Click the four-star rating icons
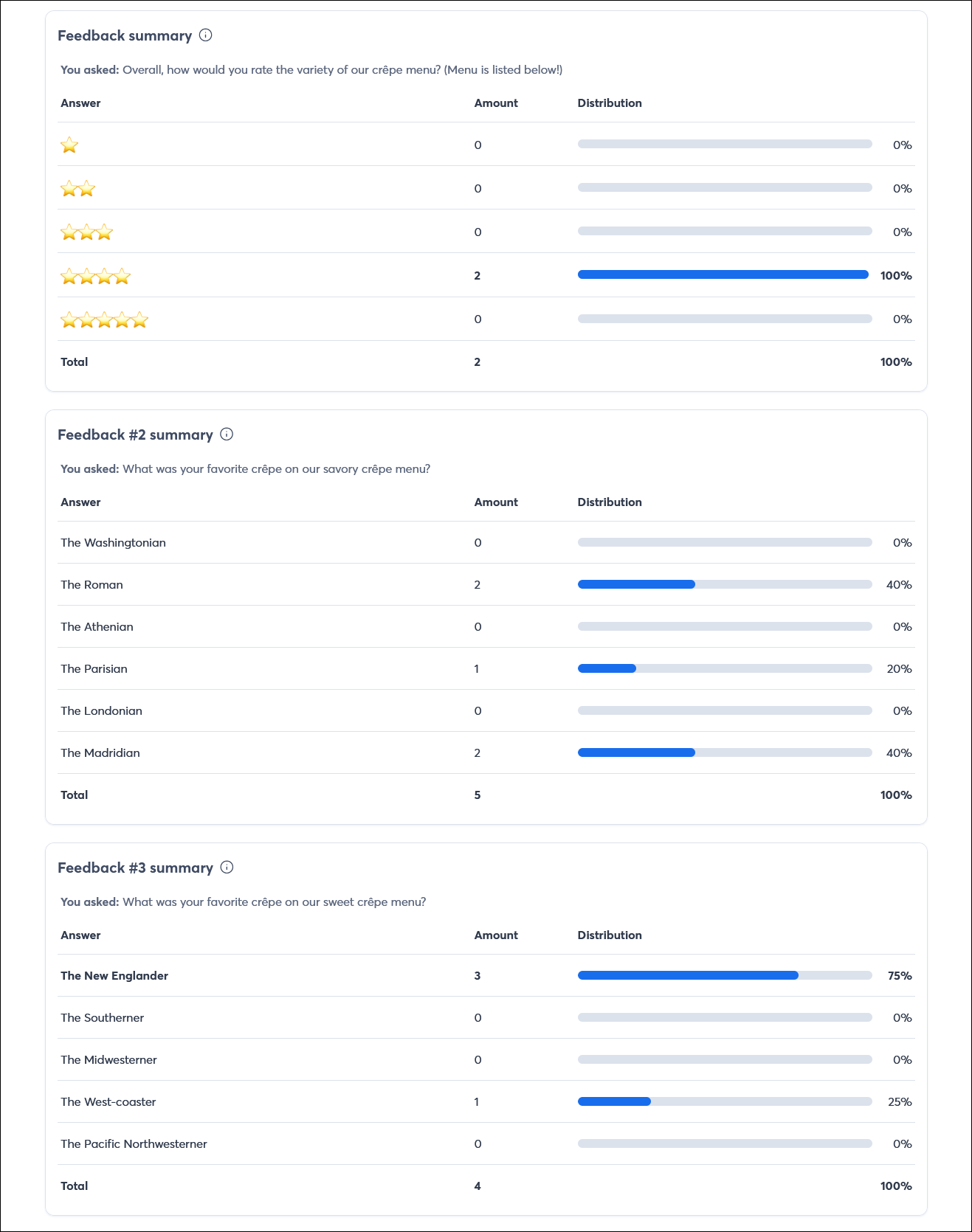Screen dimensions: 972x1232 (95, 275)
